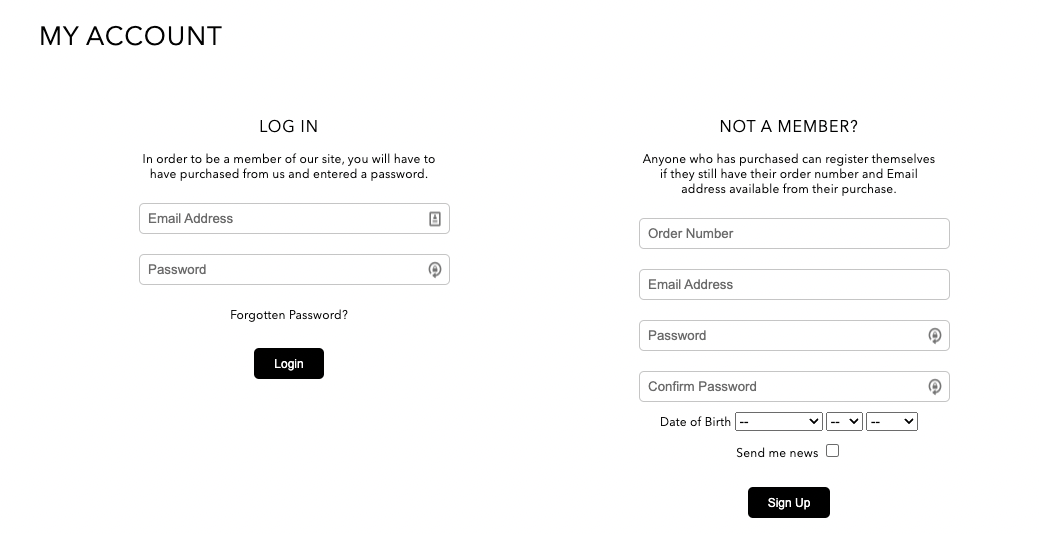The image size is (1039, 534).
Task: Click the contact autofill icon in login email field
Action: click(435, 219)
